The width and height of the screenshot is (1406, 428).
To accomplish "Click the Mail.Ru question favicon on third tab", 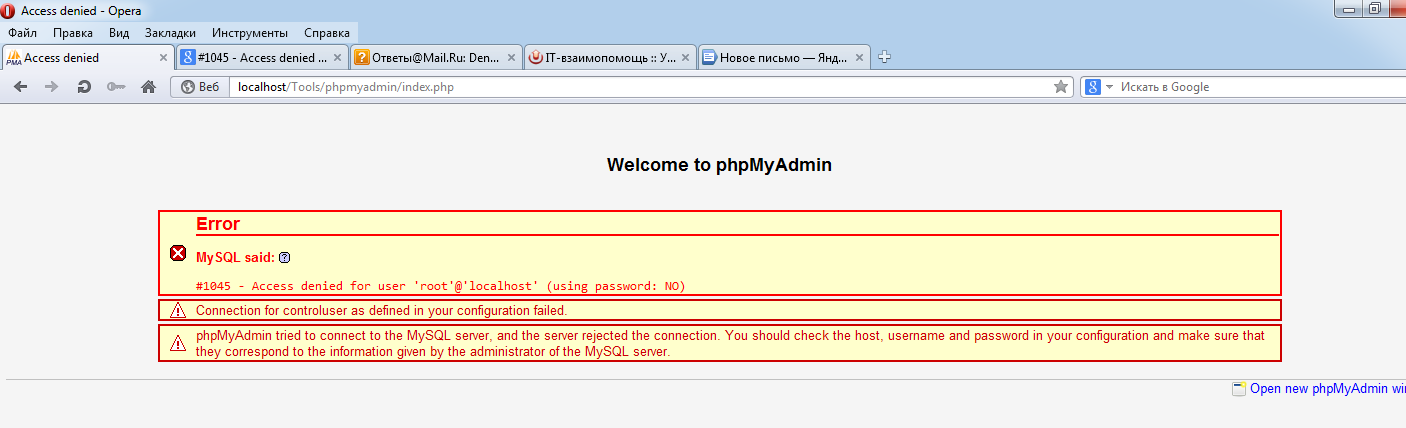I will [x=362, y=58].
